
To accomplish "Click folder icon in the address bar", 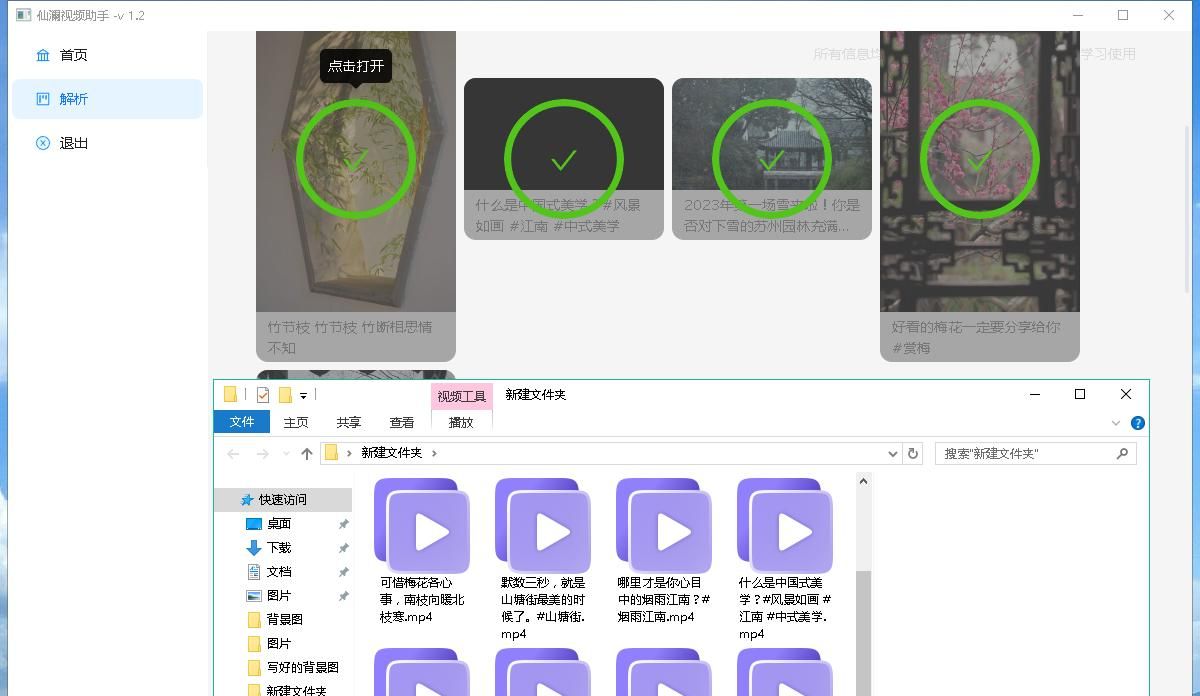I will tap(332, 453).
